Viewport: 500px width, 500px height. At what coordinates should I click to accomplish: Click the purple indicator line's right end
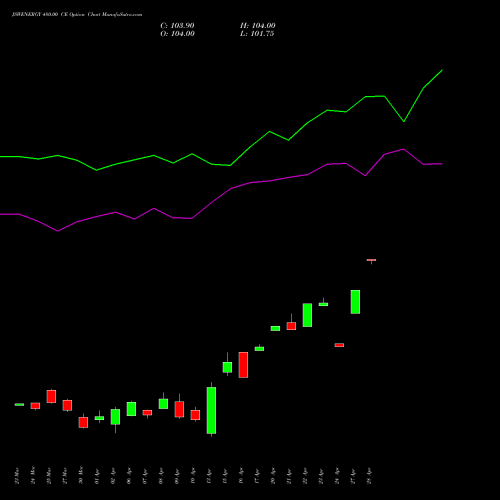[442, 164]
